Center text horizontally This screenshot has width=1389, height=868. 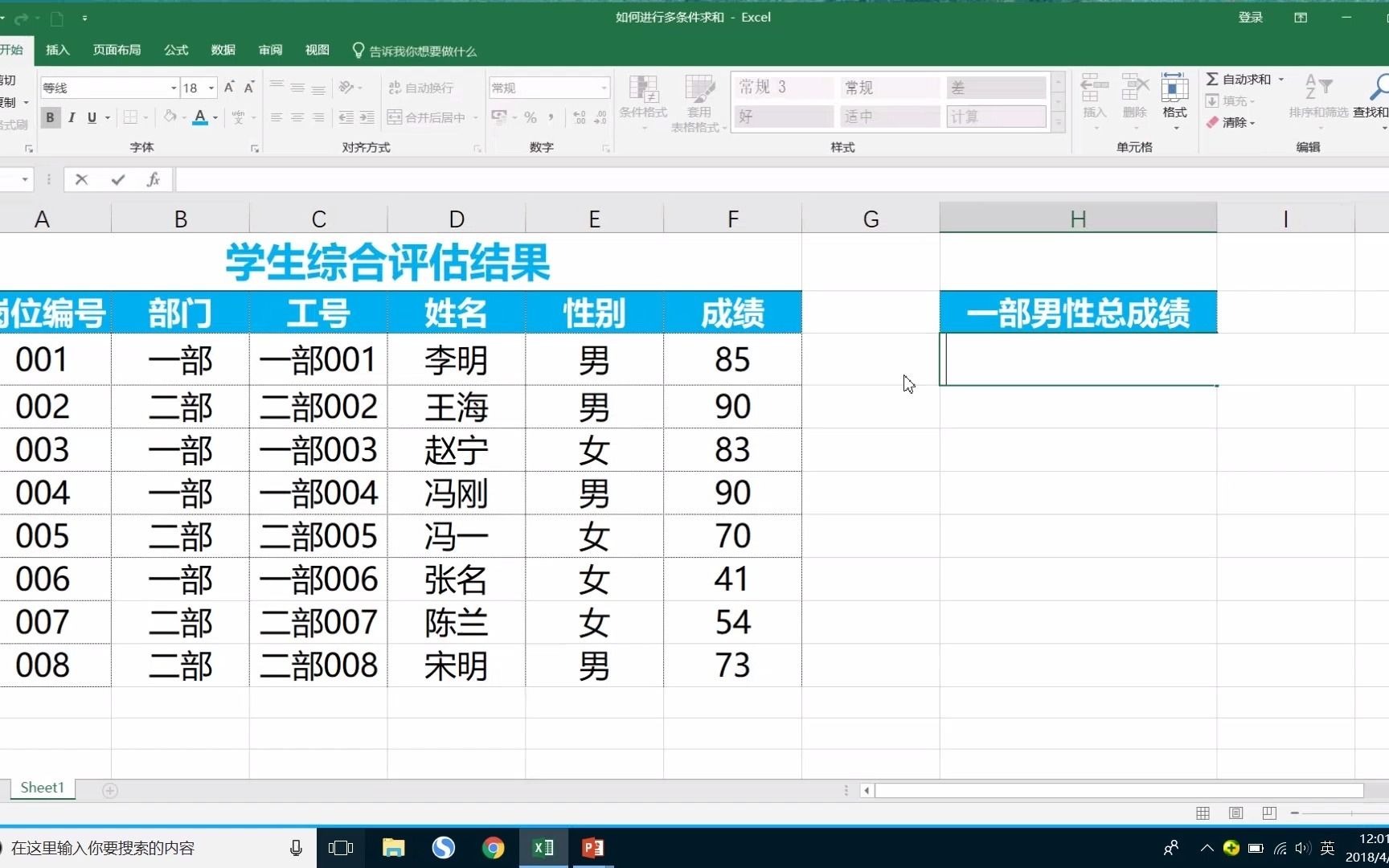pos(297,117)
